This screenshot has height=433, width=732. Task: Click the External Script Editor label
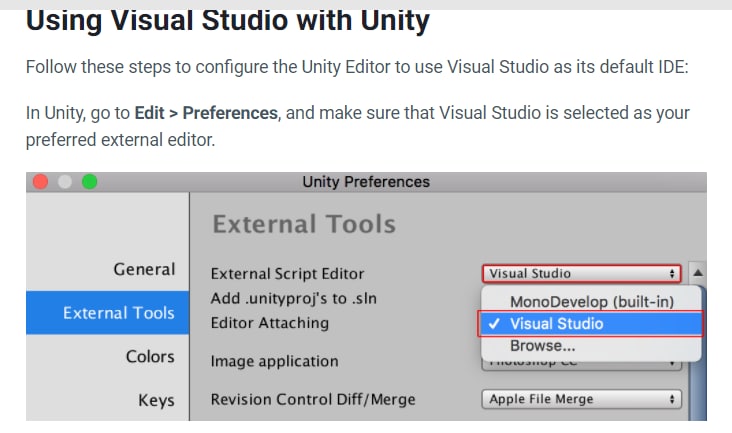point(287,273)
